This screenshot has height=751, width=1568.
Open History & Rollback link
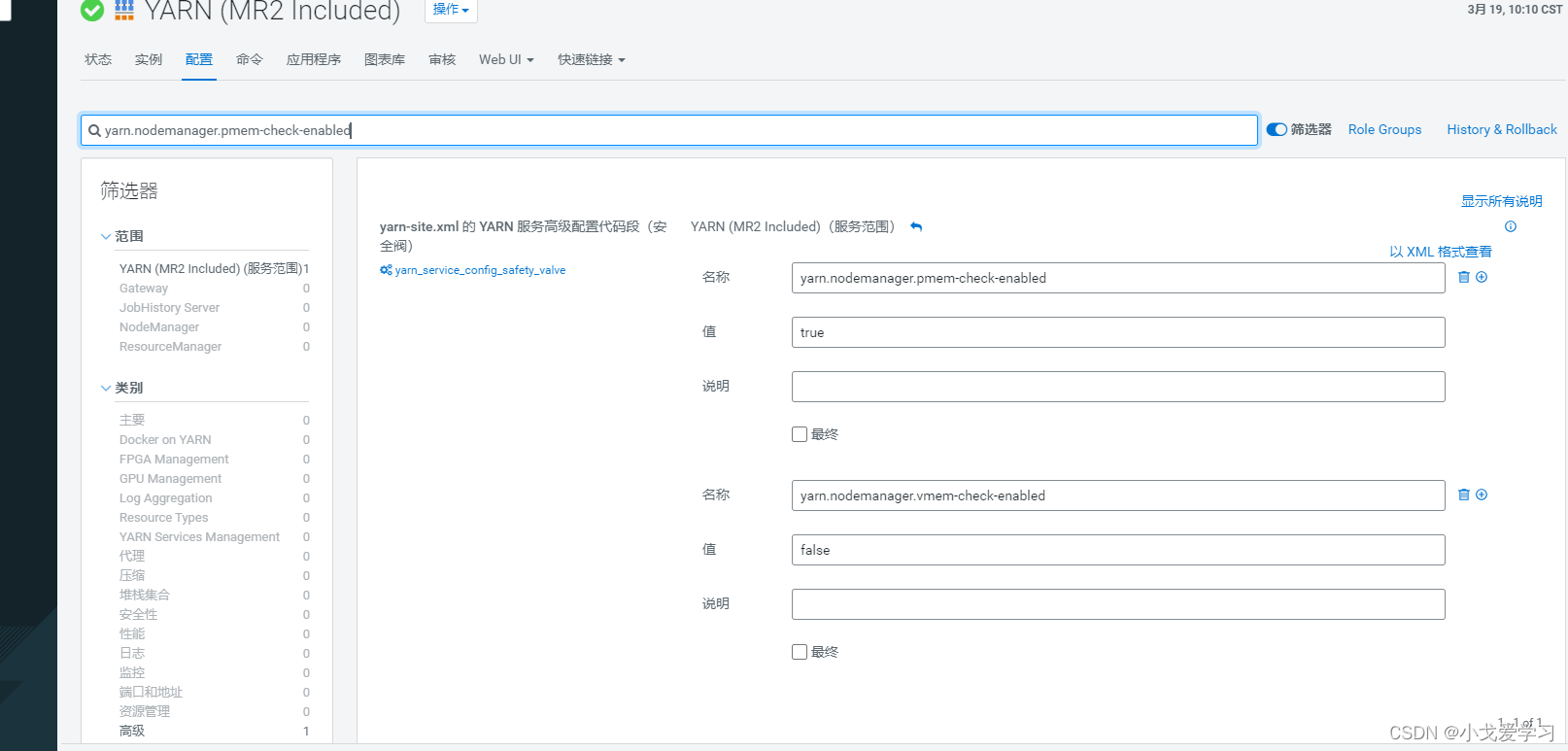point(1502,129)
